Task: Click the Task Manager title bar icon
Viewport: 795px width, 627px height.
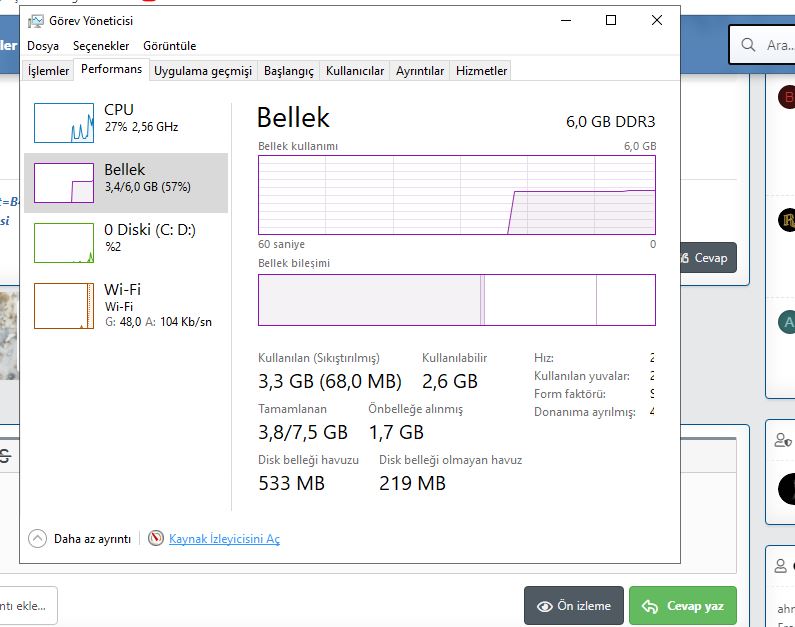Action: pos(36,20)
